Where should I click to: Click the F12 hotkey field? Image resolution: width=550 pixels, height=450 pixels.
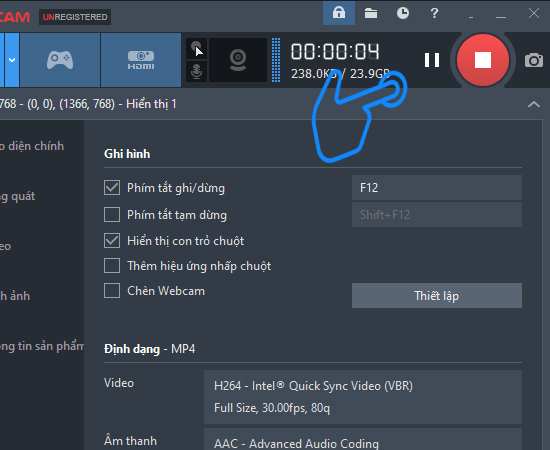pyautogui.click(x=437, y=188)
